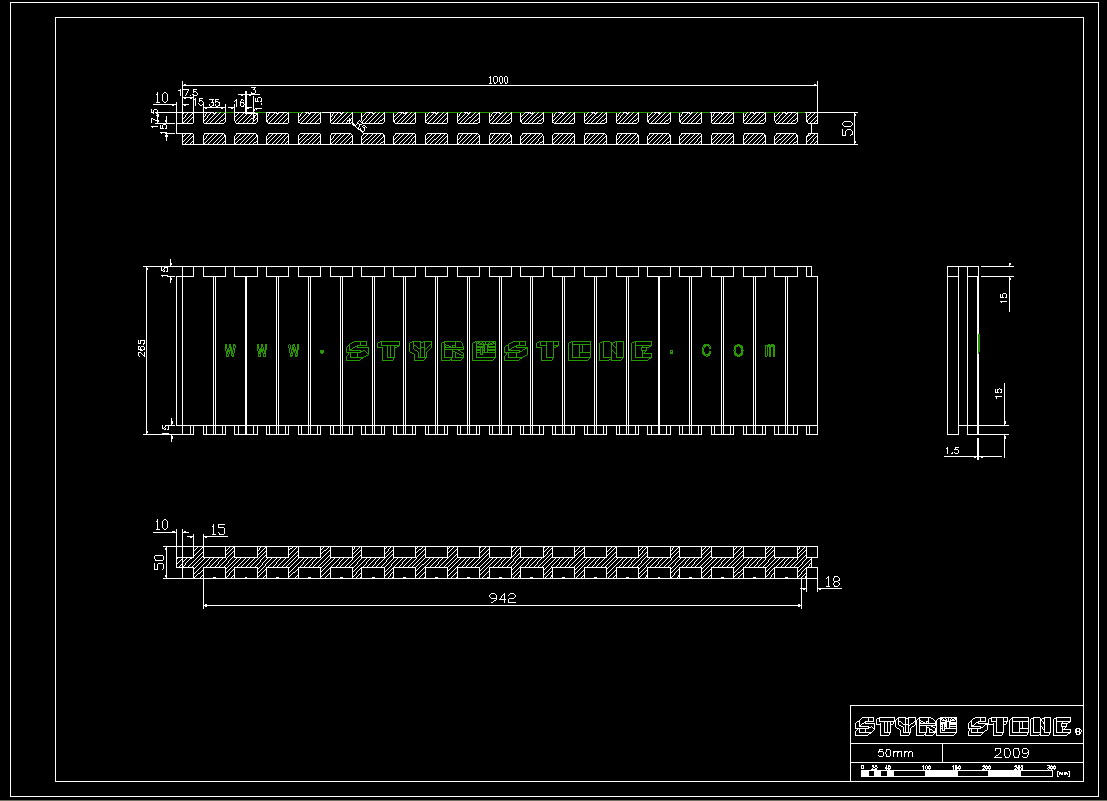Click the 1000 dimension label

498,80
